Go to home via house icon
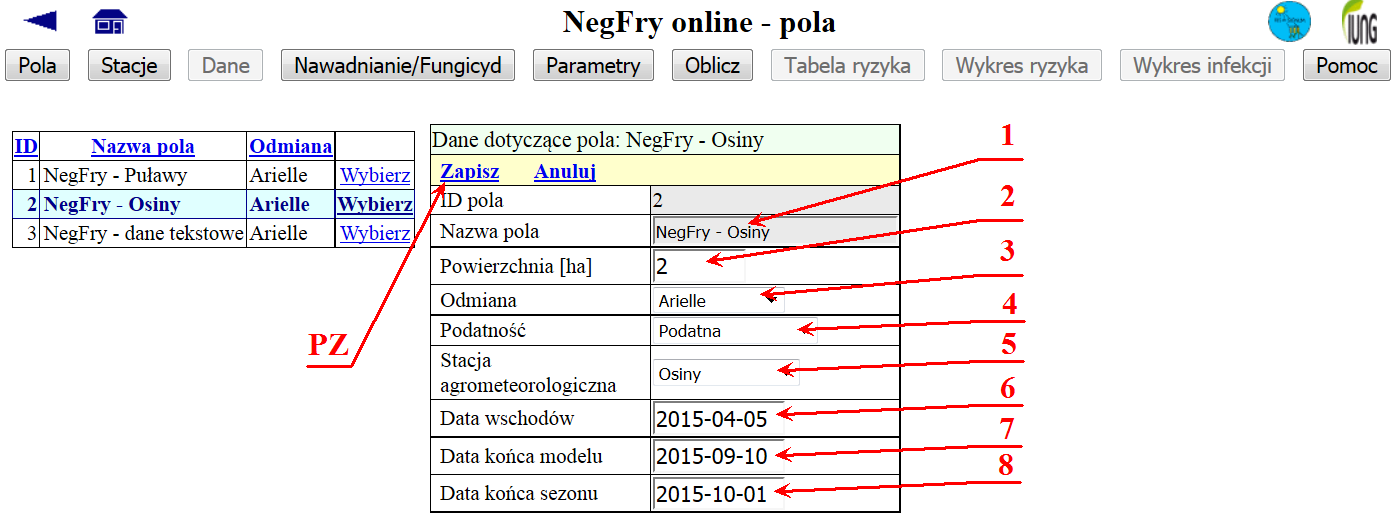The height and width of the screenshot is (516, 1396). point(110,21)
